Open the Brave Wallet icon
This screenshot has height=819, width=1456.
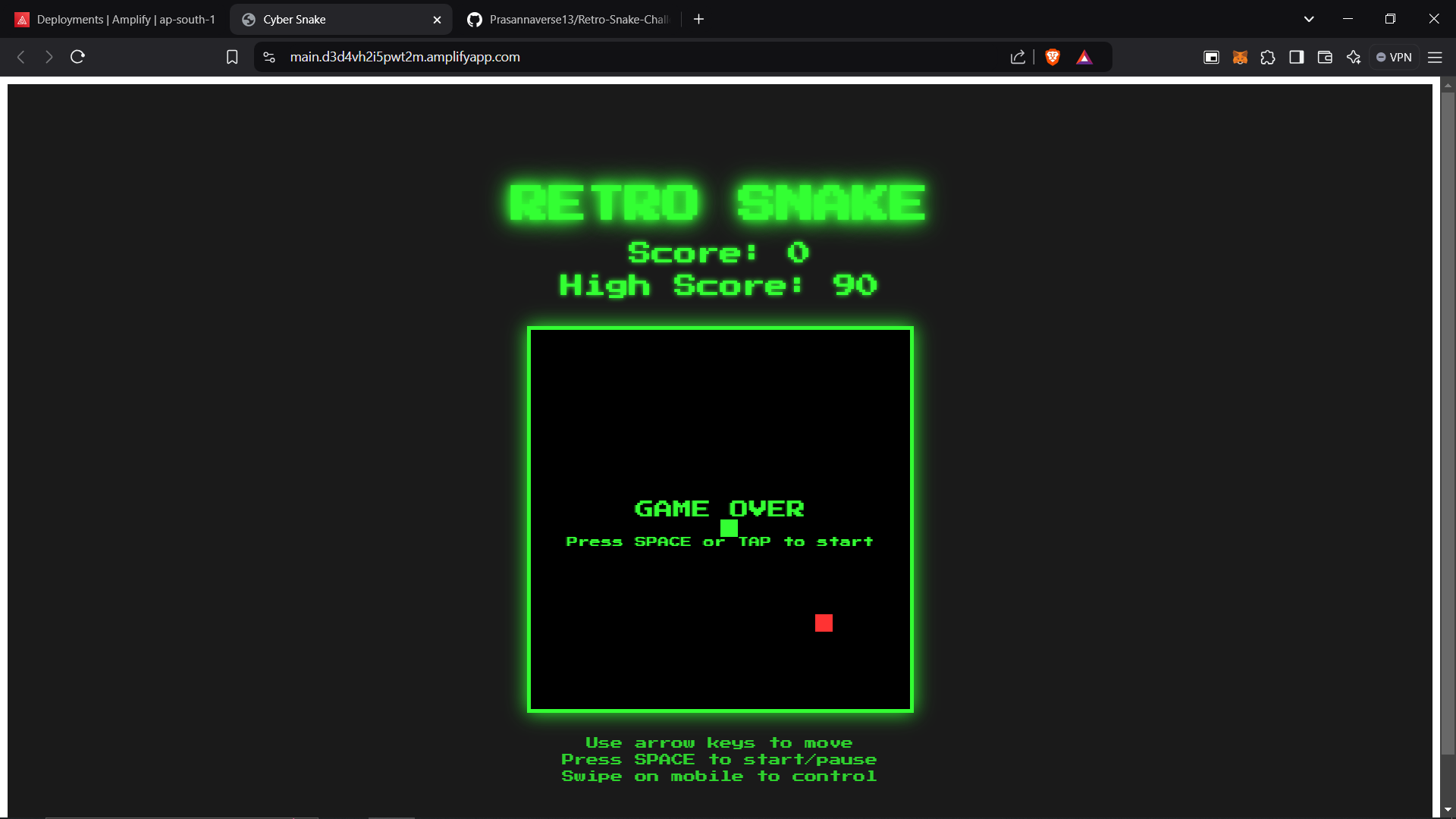(x=1325, y=57)
